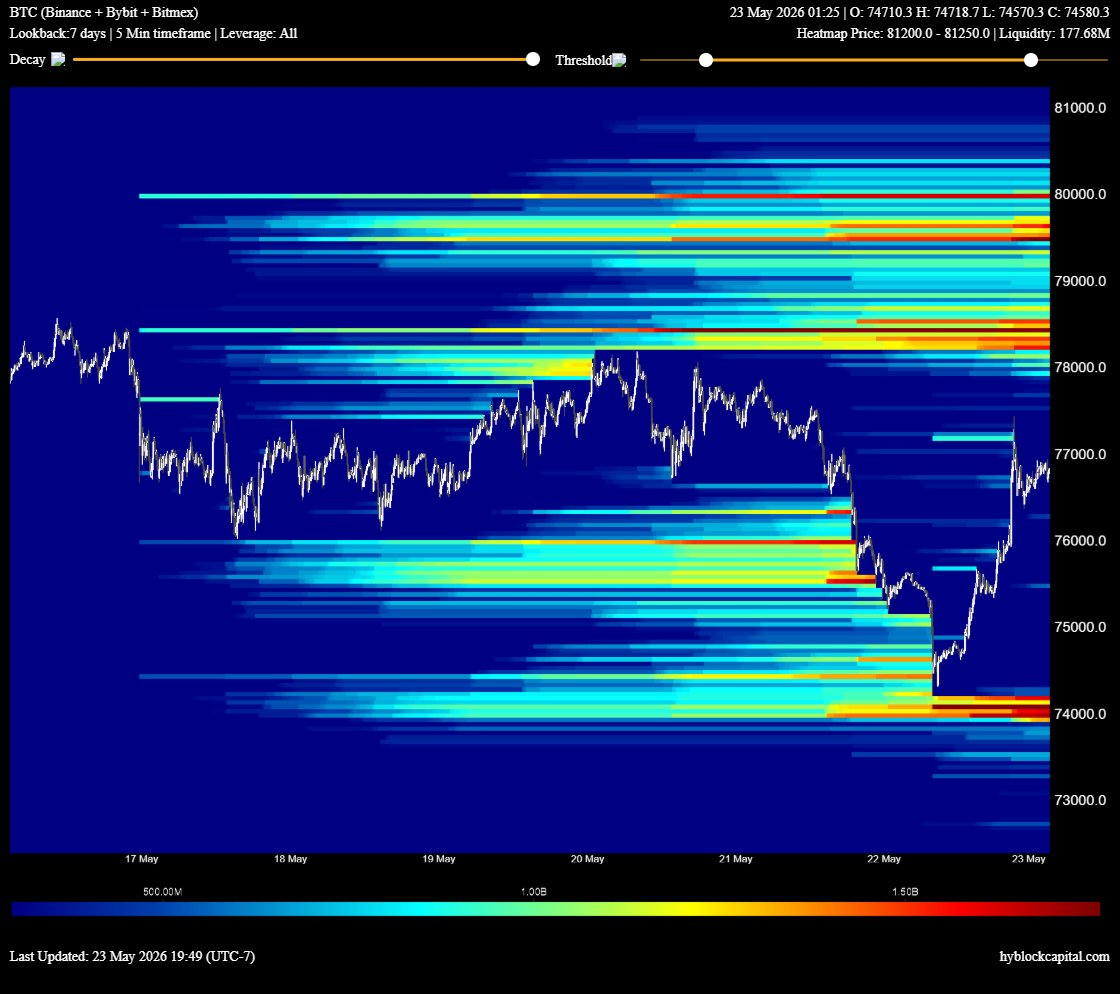Click the 1.00B color scale label
The width and height of the screenshot is (1120, 994).
[534, 892]
